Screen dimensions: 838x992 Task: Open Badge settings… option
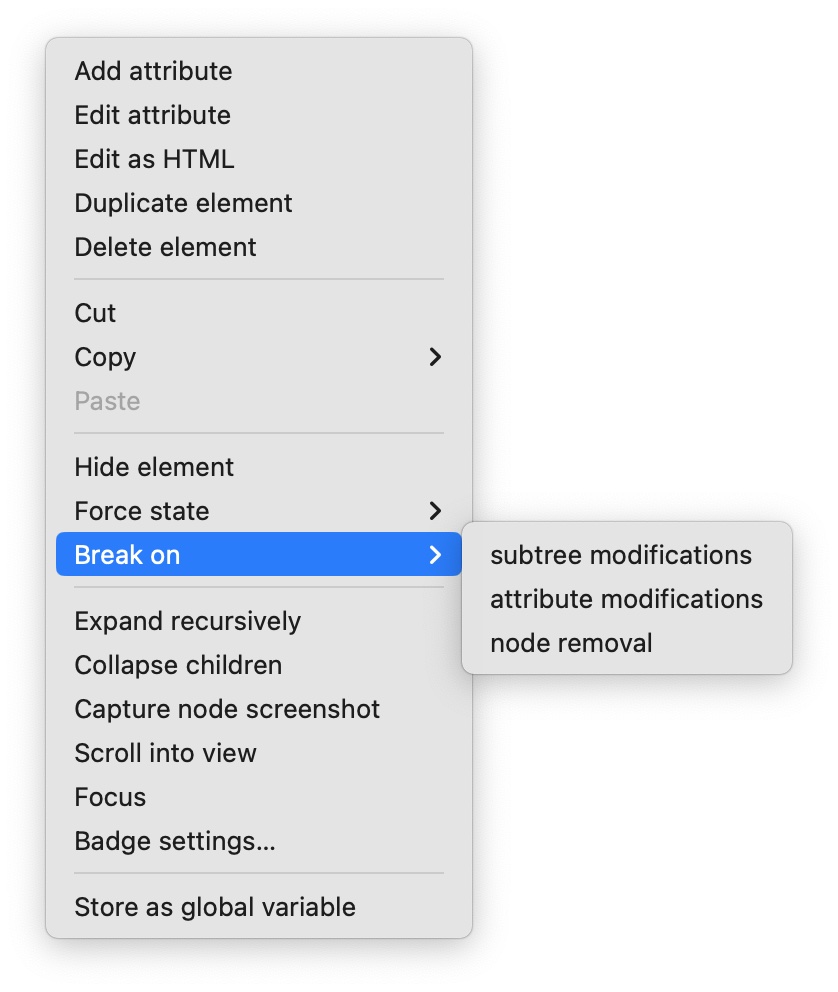pos(174,841)
